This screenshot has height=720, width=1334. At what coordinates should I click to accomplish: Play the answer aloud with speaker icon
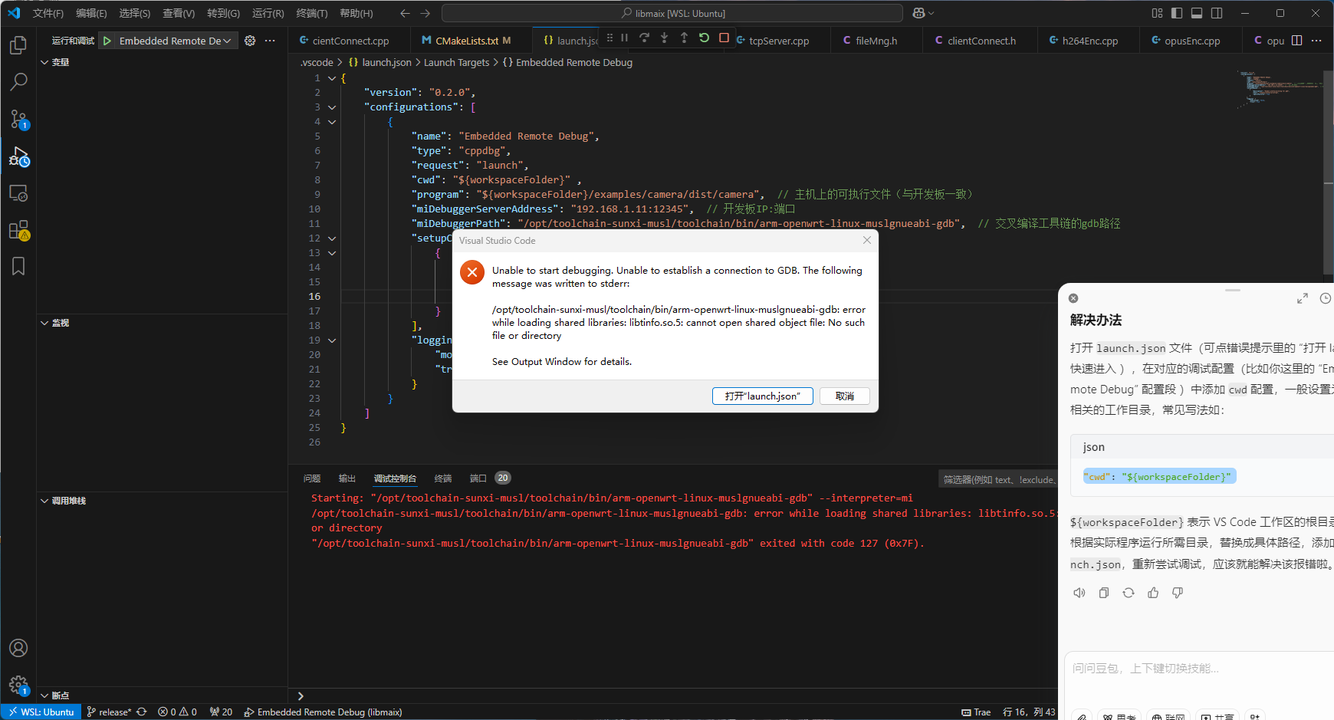click(x=1079, y=593)
